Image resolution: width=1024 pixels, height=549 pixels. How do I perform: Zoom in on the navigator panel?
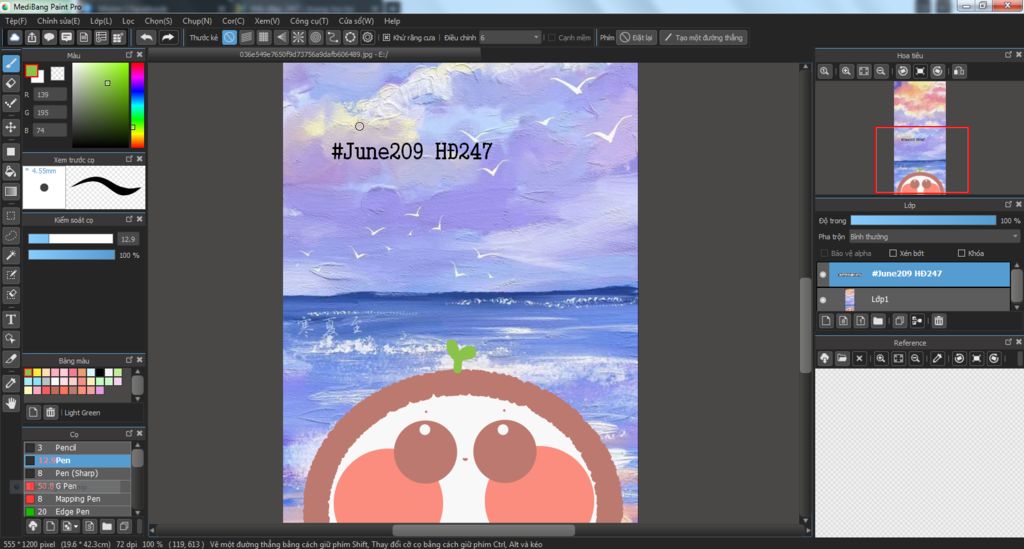[846, 71]
